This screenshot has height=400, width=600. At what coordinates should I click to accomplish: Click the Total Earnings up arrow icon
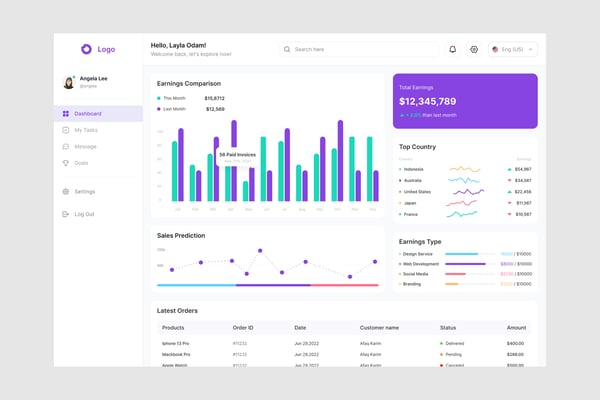click(402, 115)
